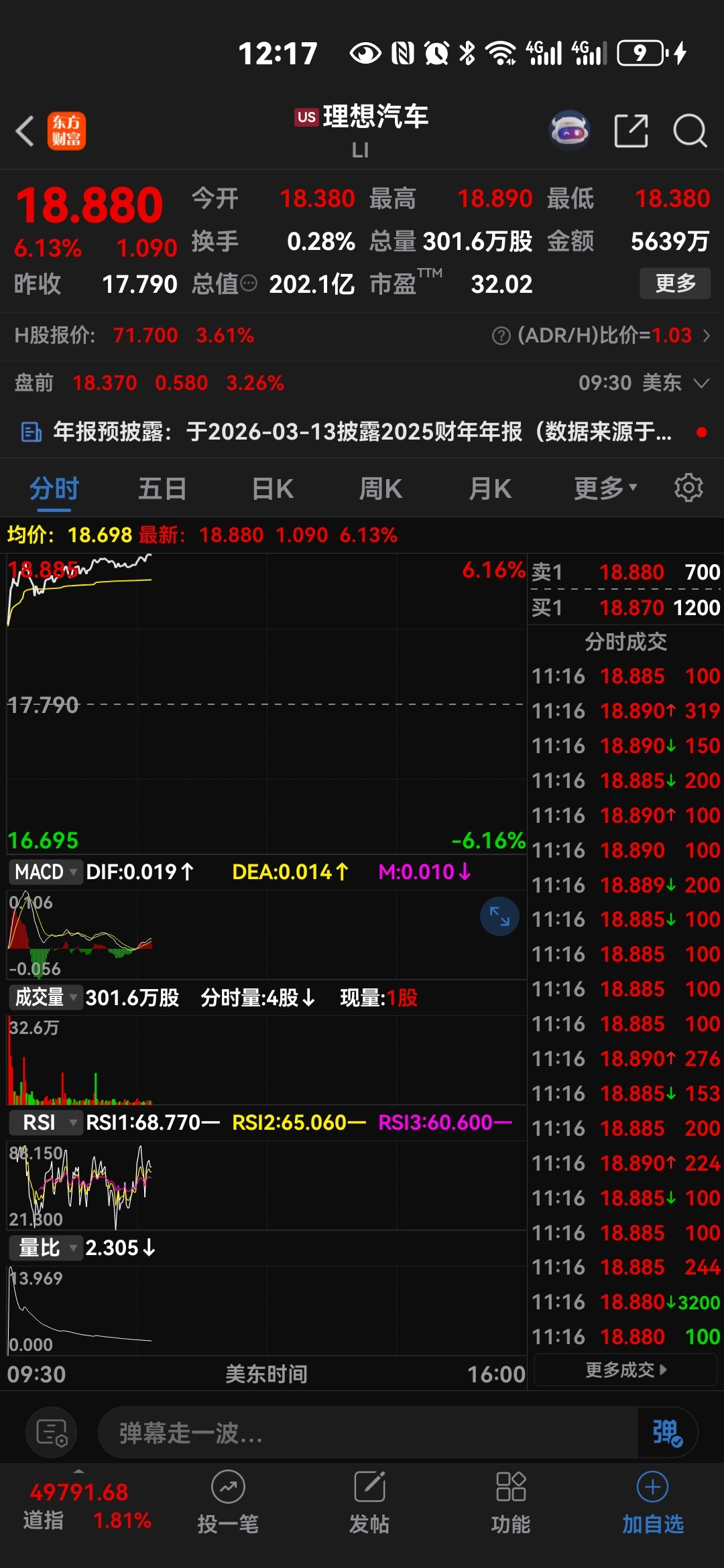This screenshot has width=724, height=1568.
Task: Tap the trade row 18.880 with 3200 volume
Action: [x=625, y=1302]
